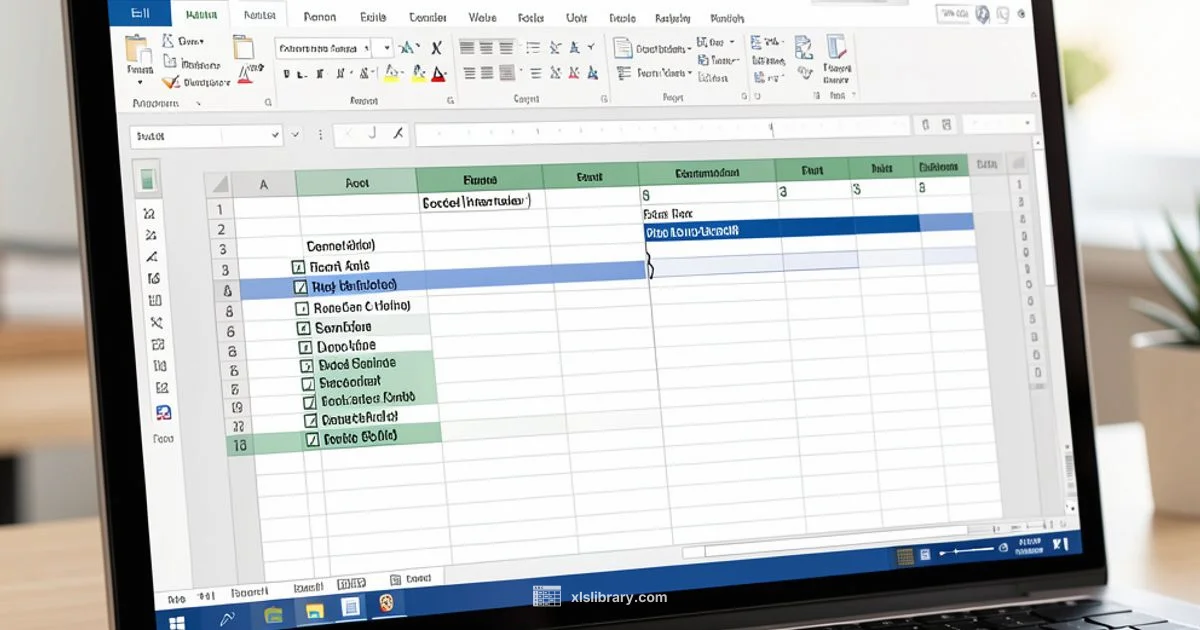Image resolution: width=1200 pixels, height=630 pixels.
Task: Tick the checkbox in the last checklist row
Action: pos(311,437)
